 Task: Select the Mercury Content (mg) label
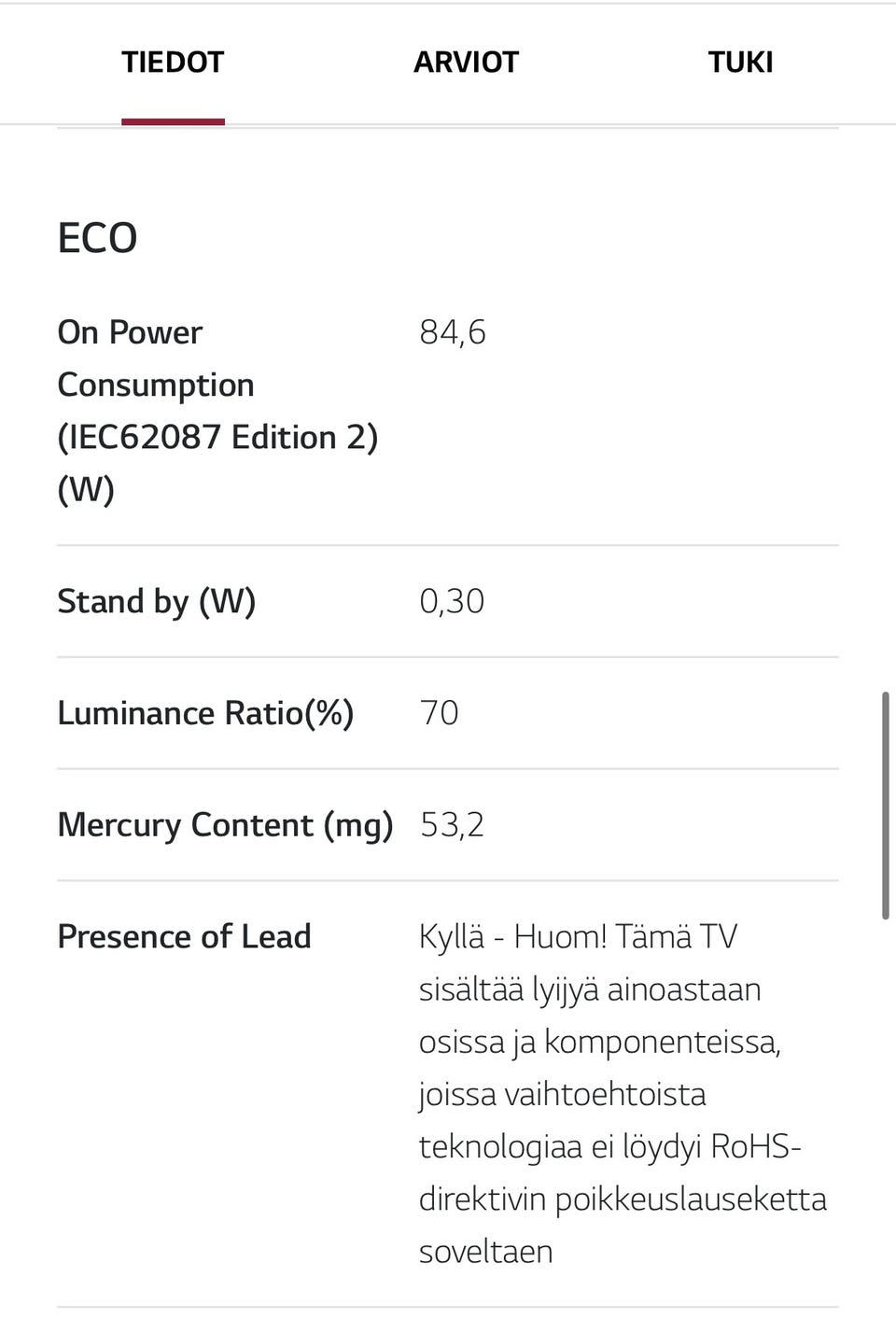pyautogui.click(x=225, y=825)
